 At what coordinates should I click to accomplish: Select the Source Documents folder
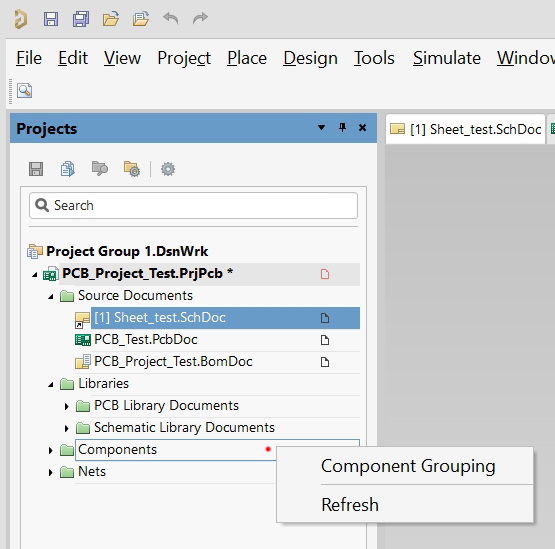pos(135,296)
